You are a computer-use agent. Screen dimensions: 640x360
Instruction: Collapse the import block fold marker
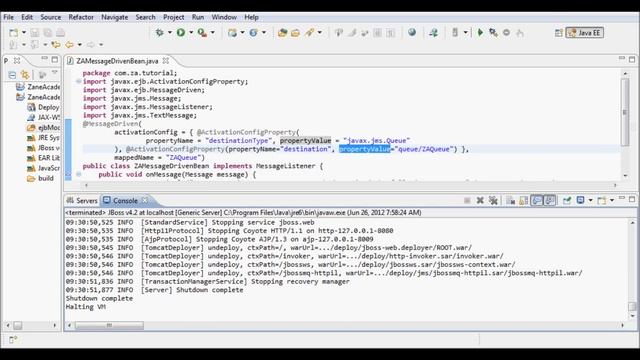[x=78, y=81]
